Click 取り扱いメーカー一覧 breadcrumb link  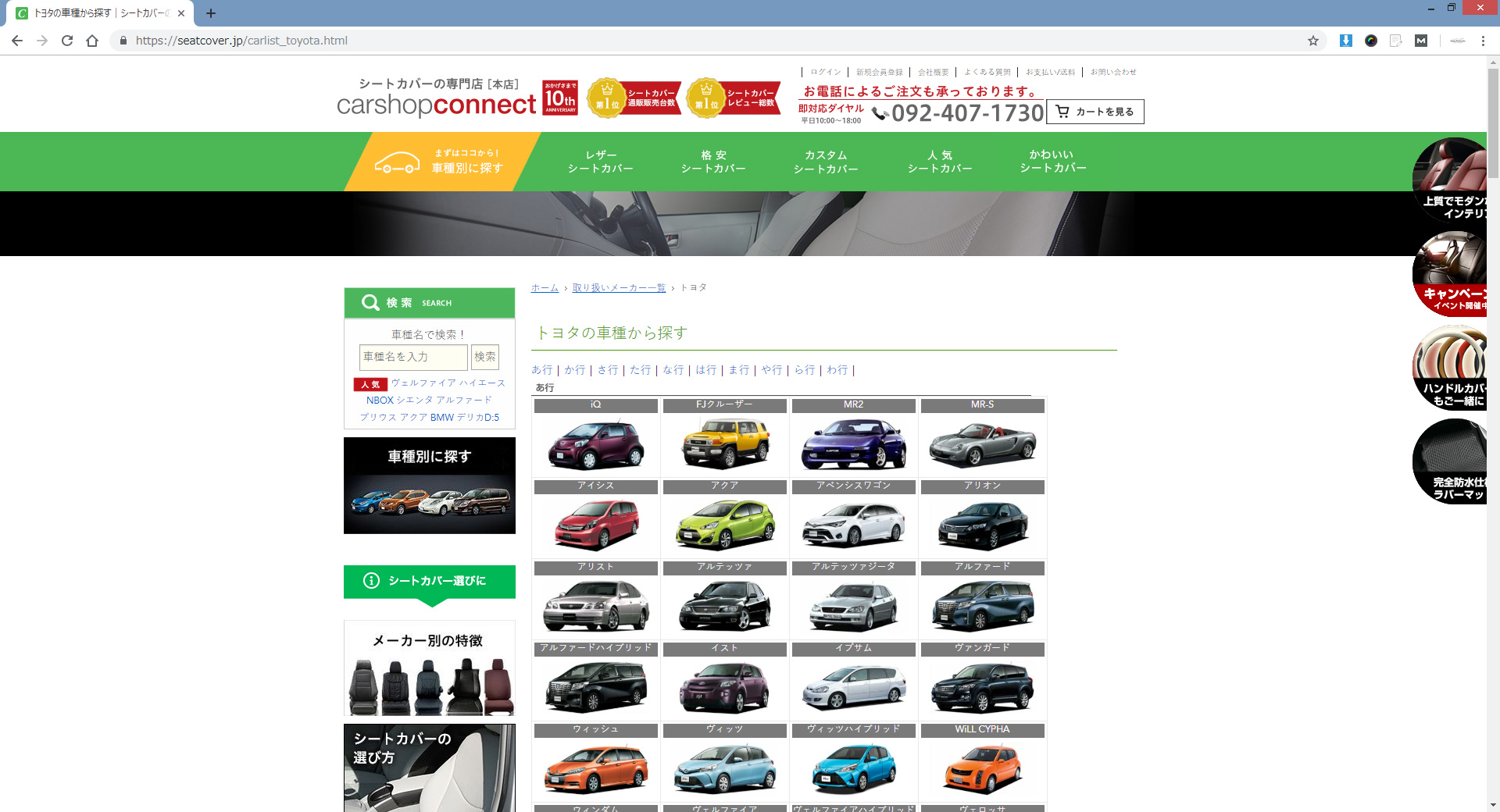point(619,288)
